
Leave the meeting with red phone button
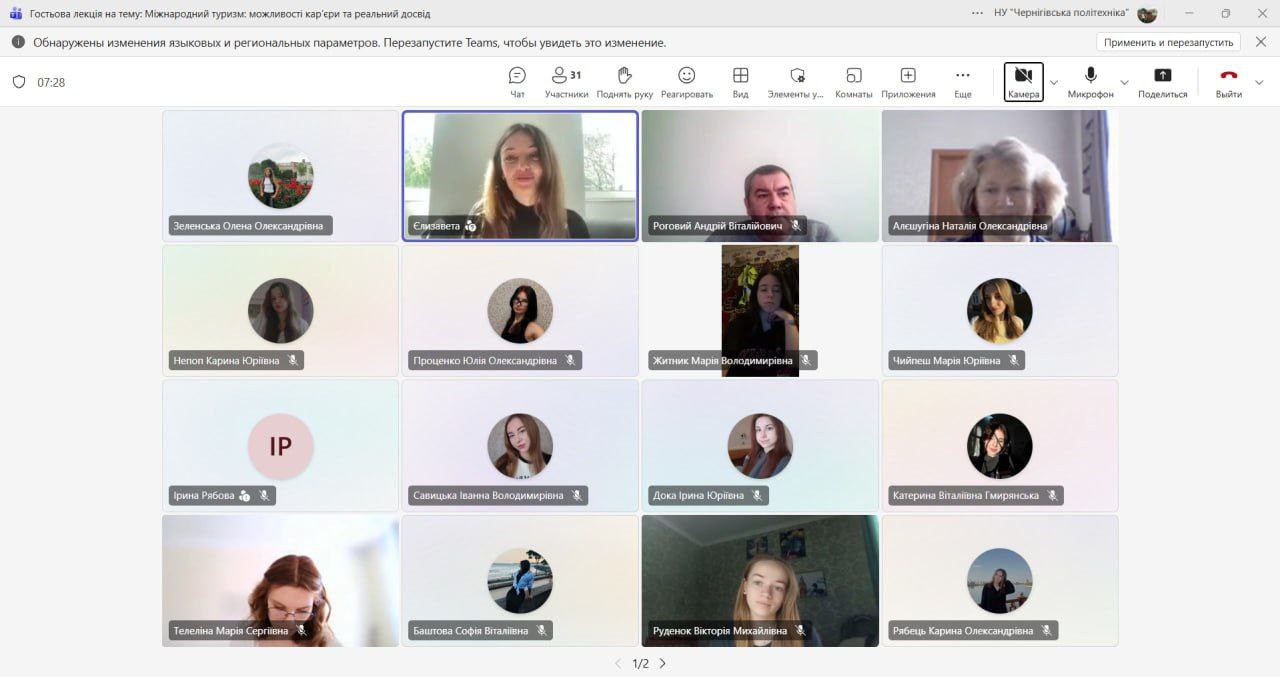point(1228,80)
